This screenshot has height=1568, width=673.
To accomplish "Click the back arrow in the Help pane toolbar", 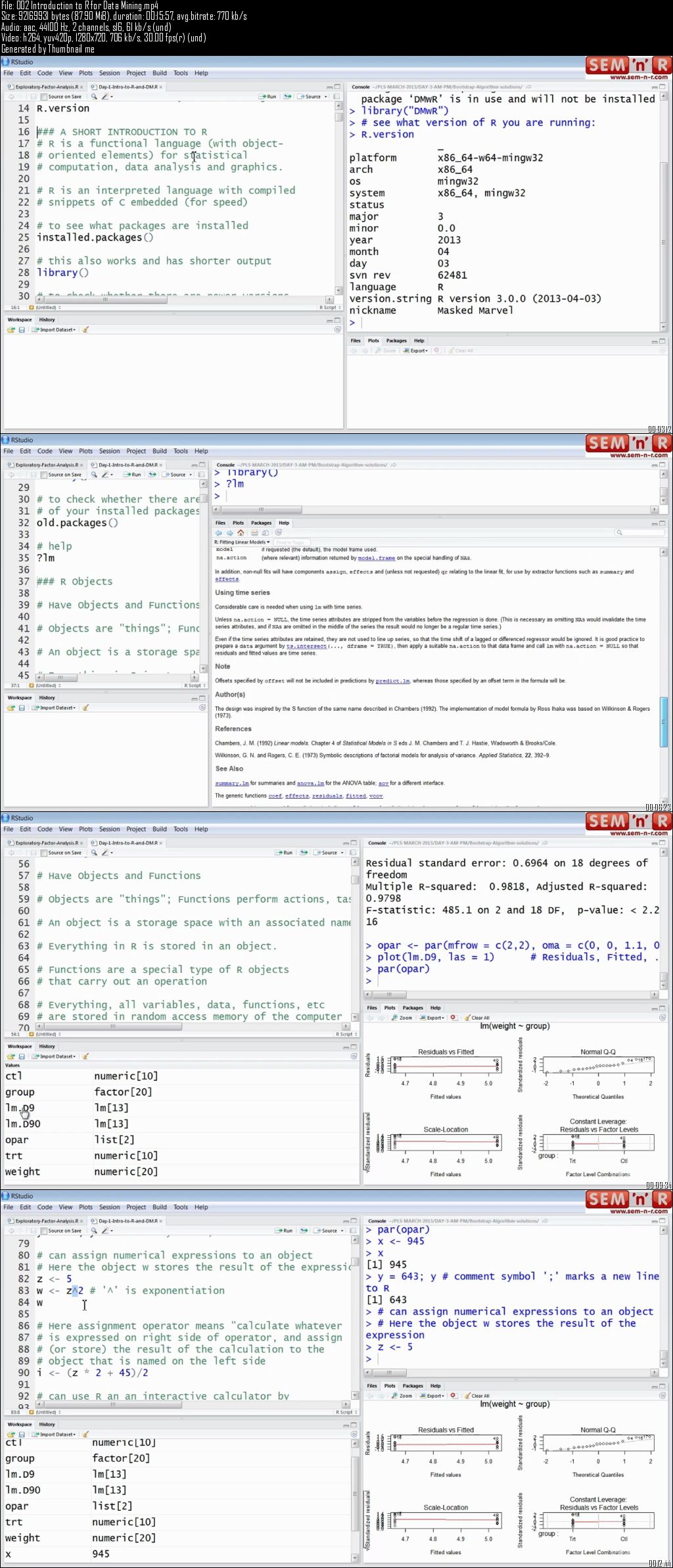I will [x=220, y=533].
